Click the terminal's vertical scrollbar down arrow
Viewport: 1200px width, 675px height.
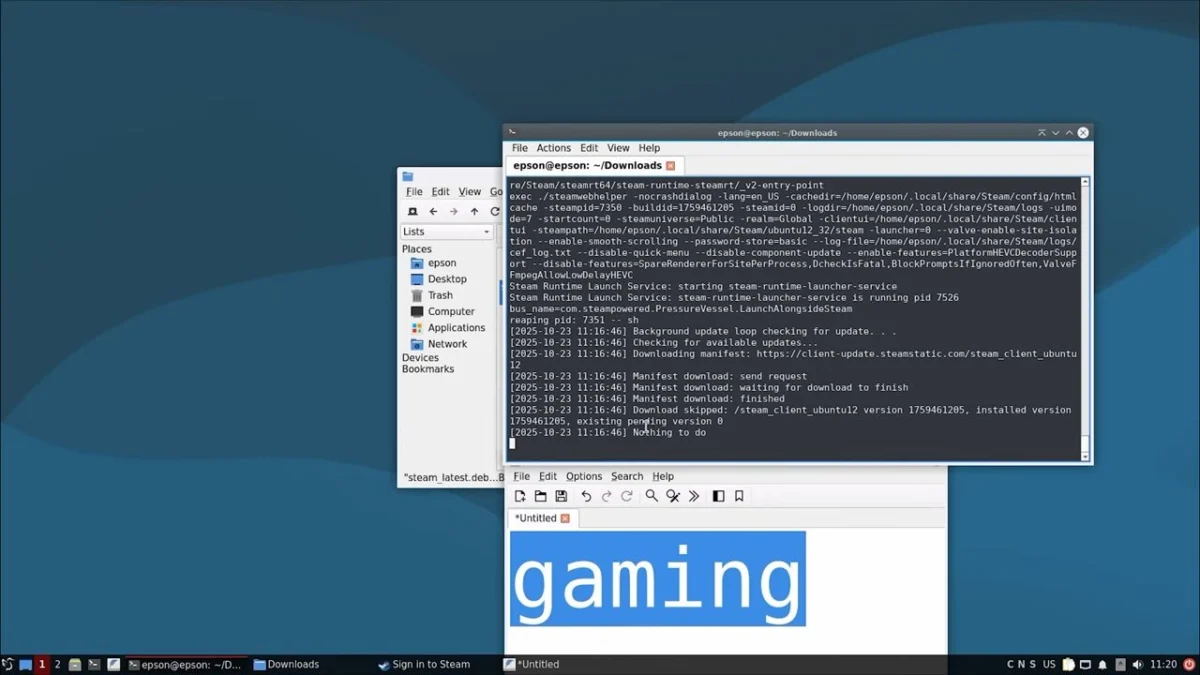tap(1085, 457)
